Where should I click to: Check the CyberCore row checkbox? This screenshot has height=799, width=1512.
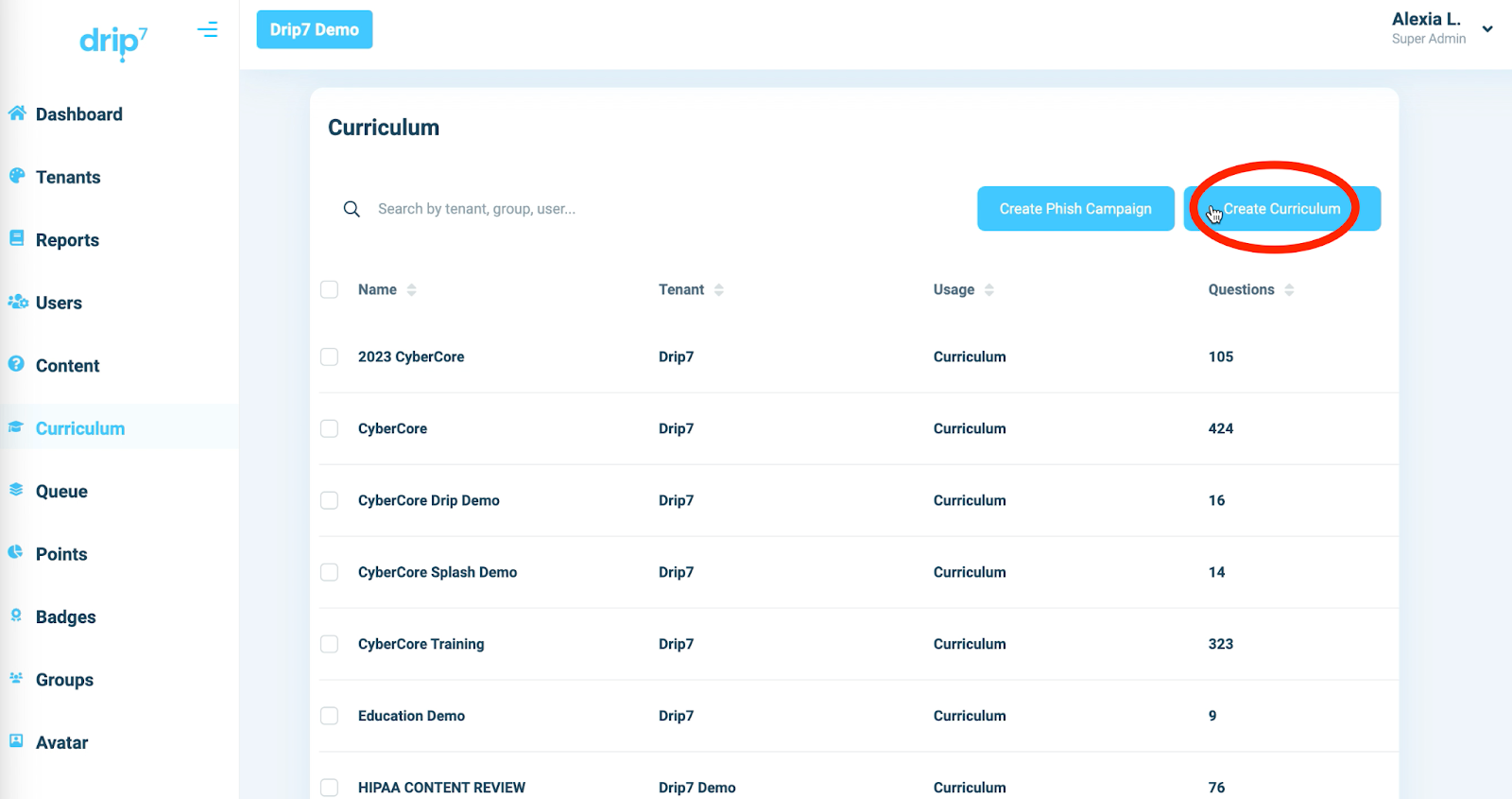tap(329, 428)
